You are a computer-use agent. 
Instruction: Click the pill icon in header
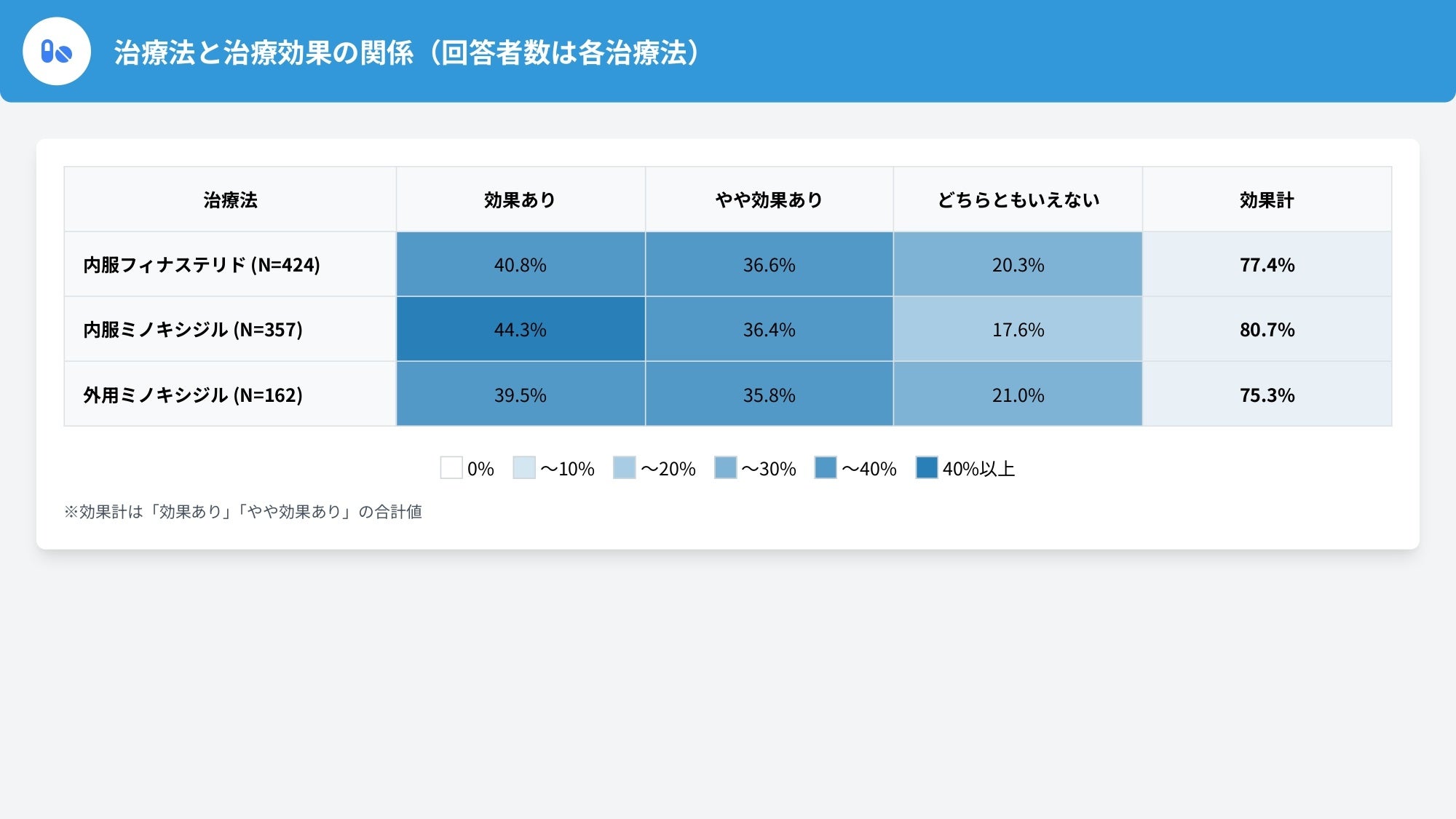57,52
